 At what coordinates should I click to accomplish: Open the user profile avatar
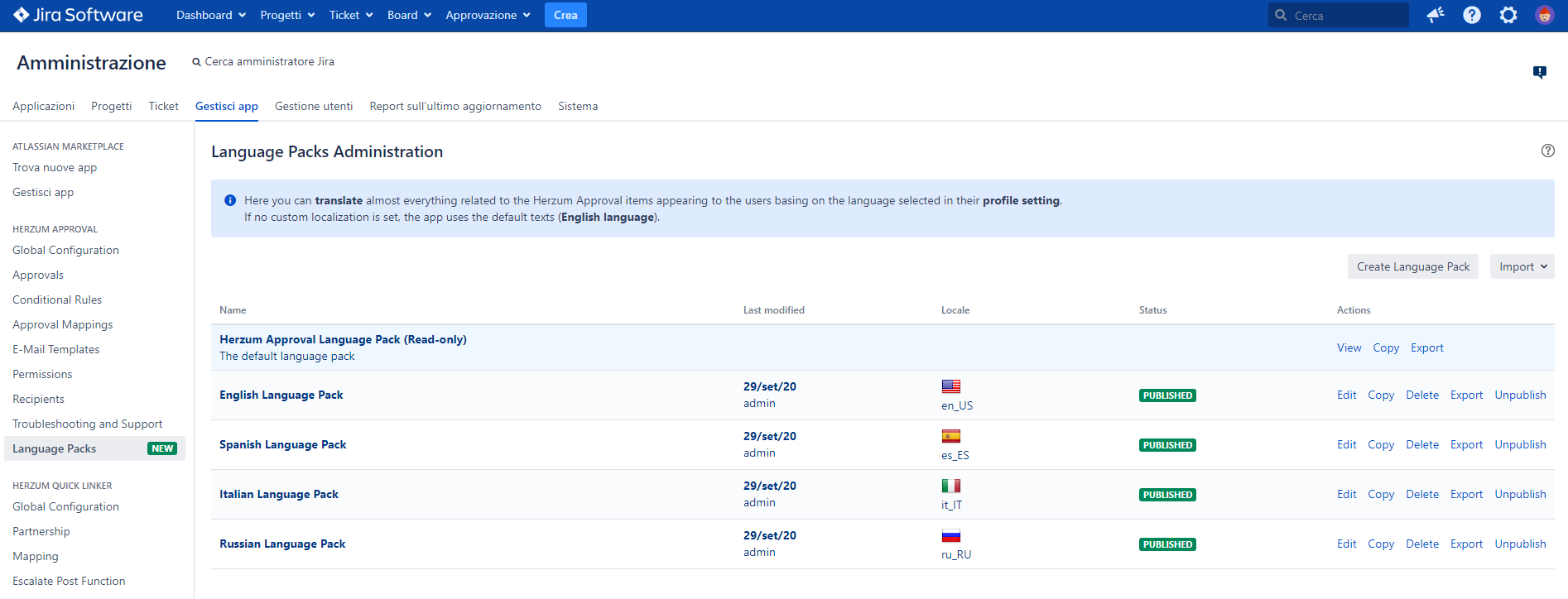[1544, 15]
